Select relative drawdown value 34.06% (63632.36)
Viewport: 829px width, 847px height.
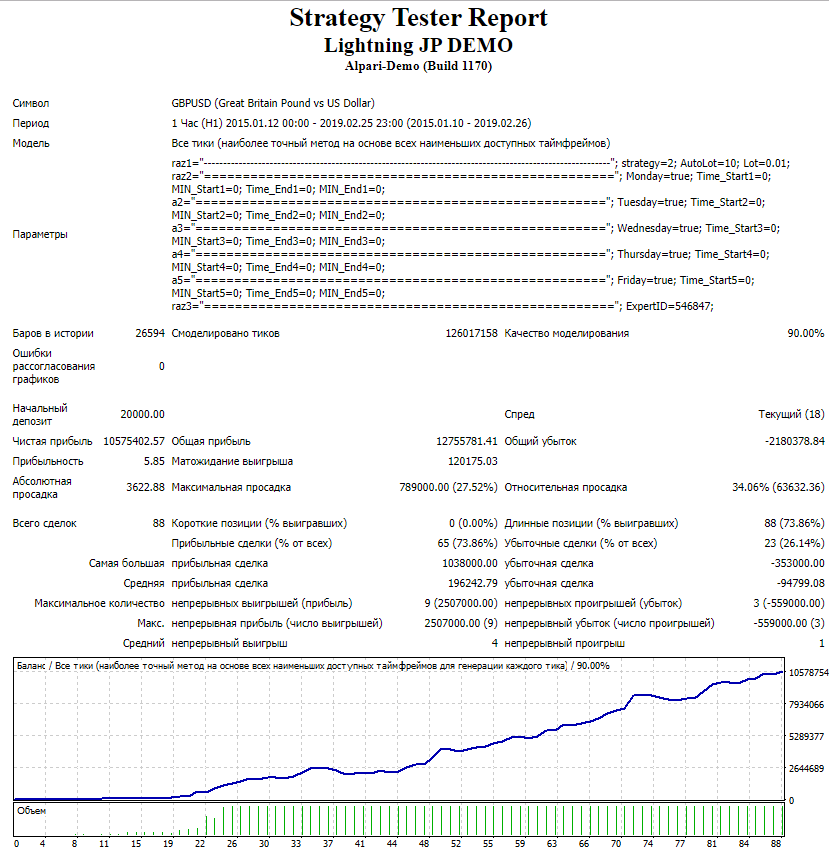(x=778, y=487)
